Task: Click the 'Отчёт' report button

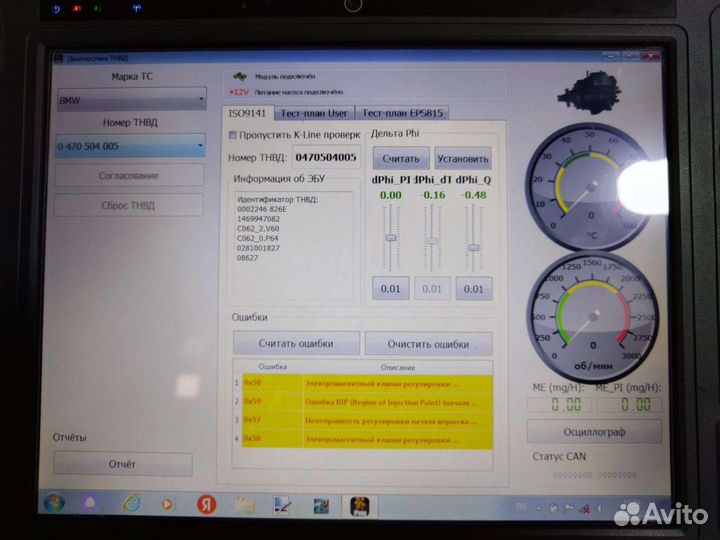Action: pos(123,464)
